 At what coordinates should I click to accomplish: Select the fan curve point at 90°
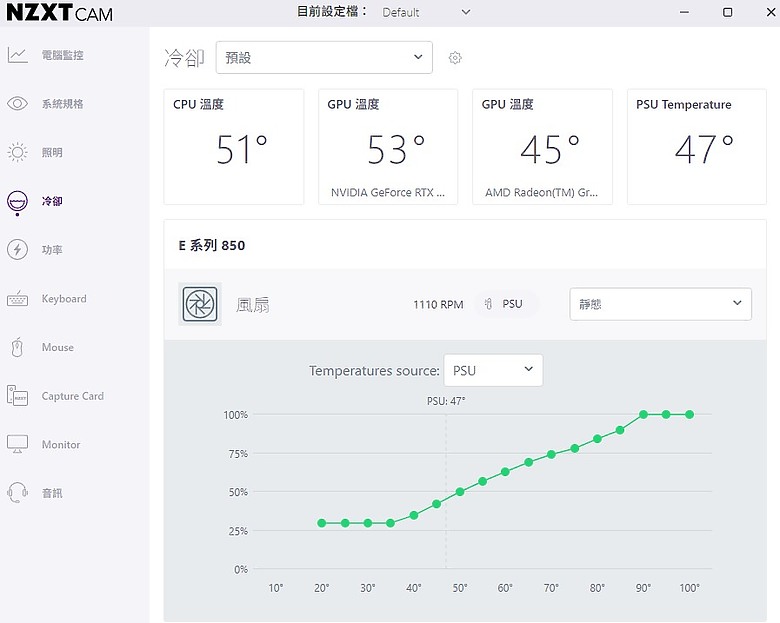click(643, 415)
